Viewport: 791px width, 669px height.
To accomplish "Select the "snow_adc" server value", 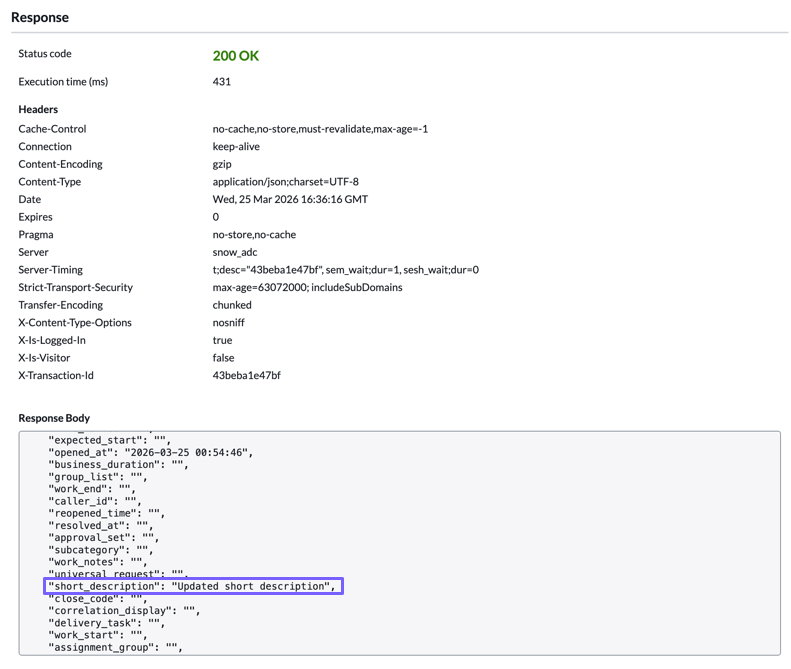I will tap(235, 252).
